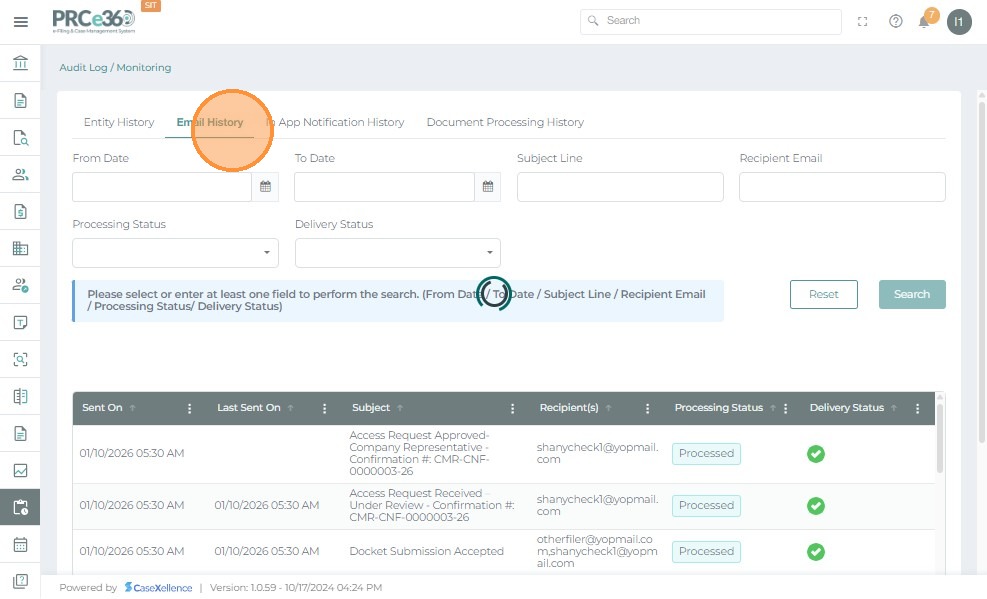The height and width of the screenshot is (599, 987).
Task: Open notifications bell with 7 badge
Action: (925, 20)
